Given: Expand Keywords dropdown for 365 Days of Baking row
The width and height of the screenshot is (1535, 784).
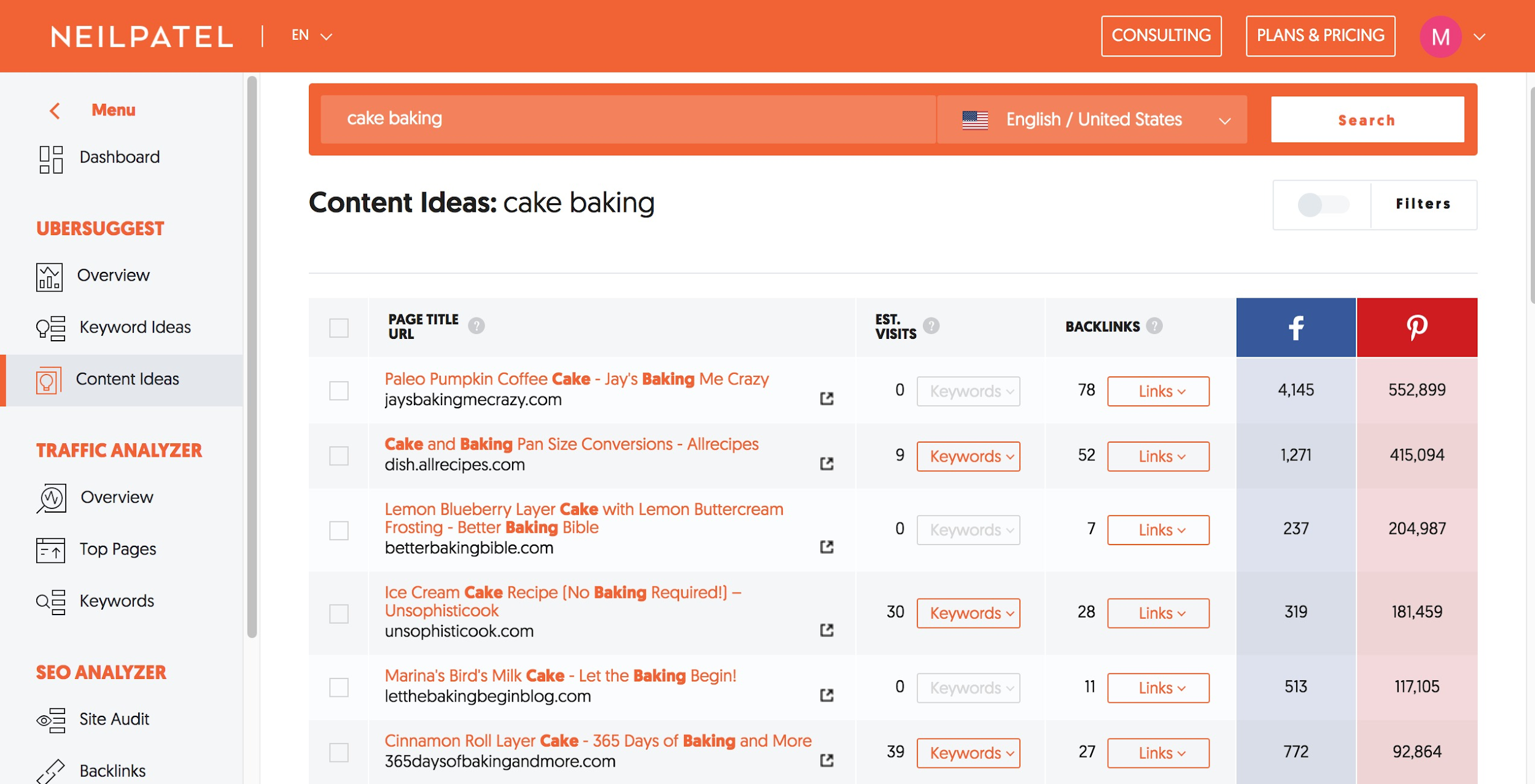Looking at the screenshot, I should (968, 753).
